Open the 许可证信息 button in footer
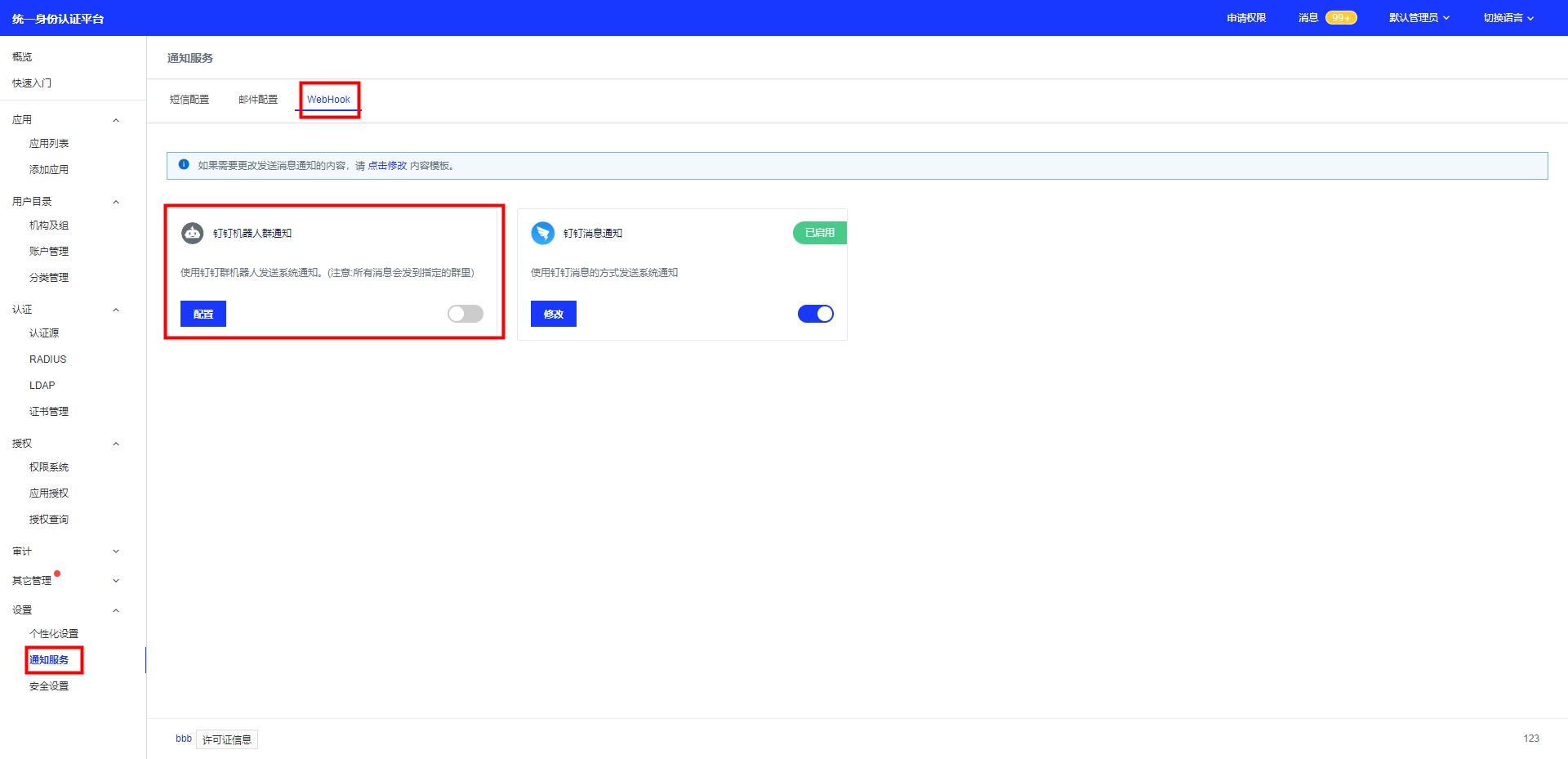The width and height of the screenshot is (1568, 759). 227,739
